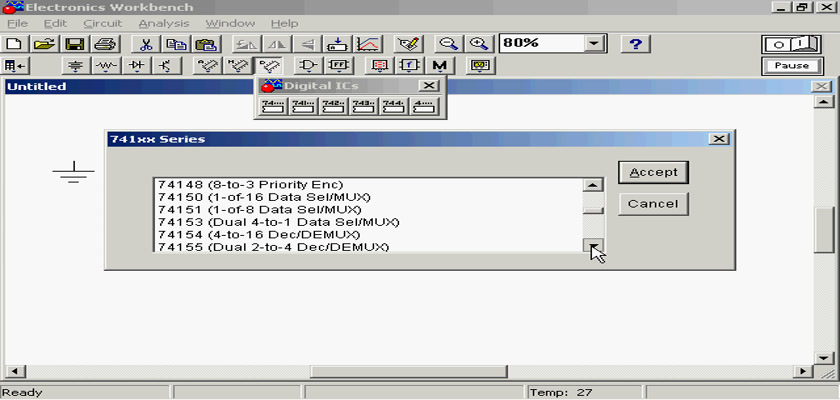Click the Cancel button

(653, 204)
